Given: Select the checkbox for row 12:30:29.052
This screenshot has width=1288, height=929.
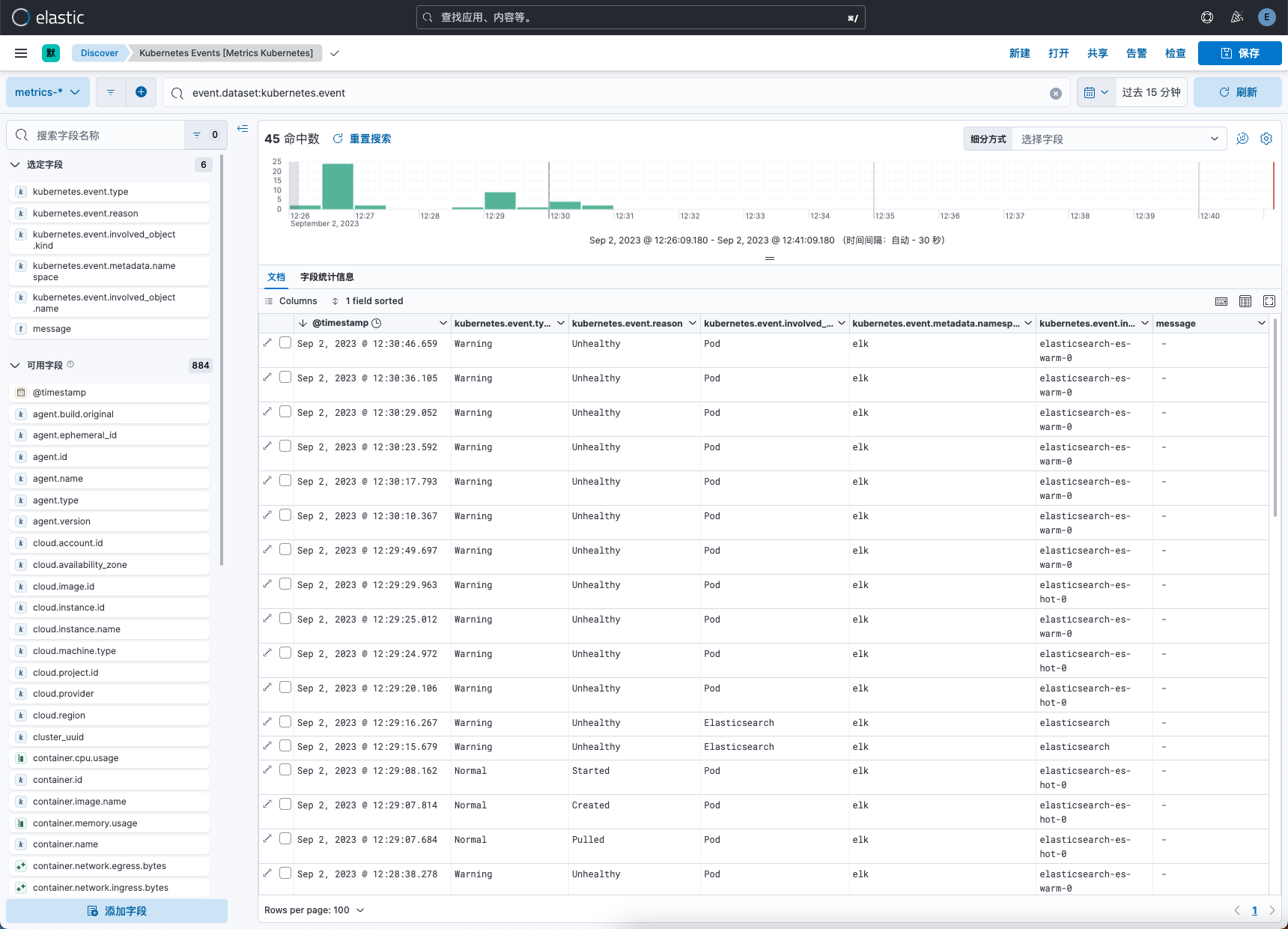Looking at the screenshot, I should (x=285, y=411).
